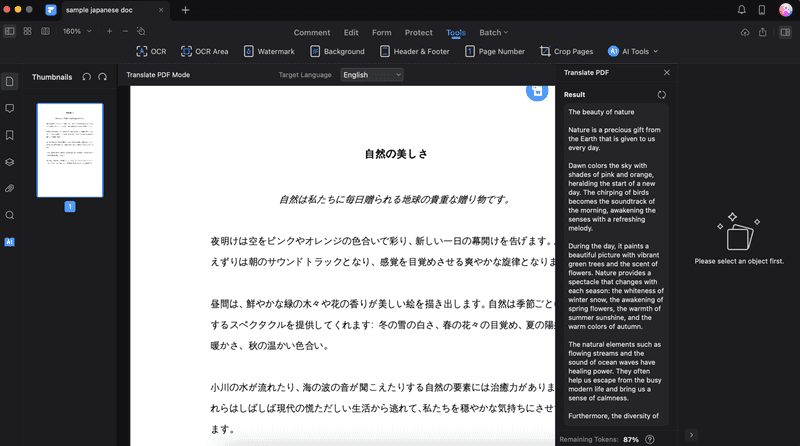800x446 pixels.
Task: Click the page number 1 badge
Action: (70, 207)
